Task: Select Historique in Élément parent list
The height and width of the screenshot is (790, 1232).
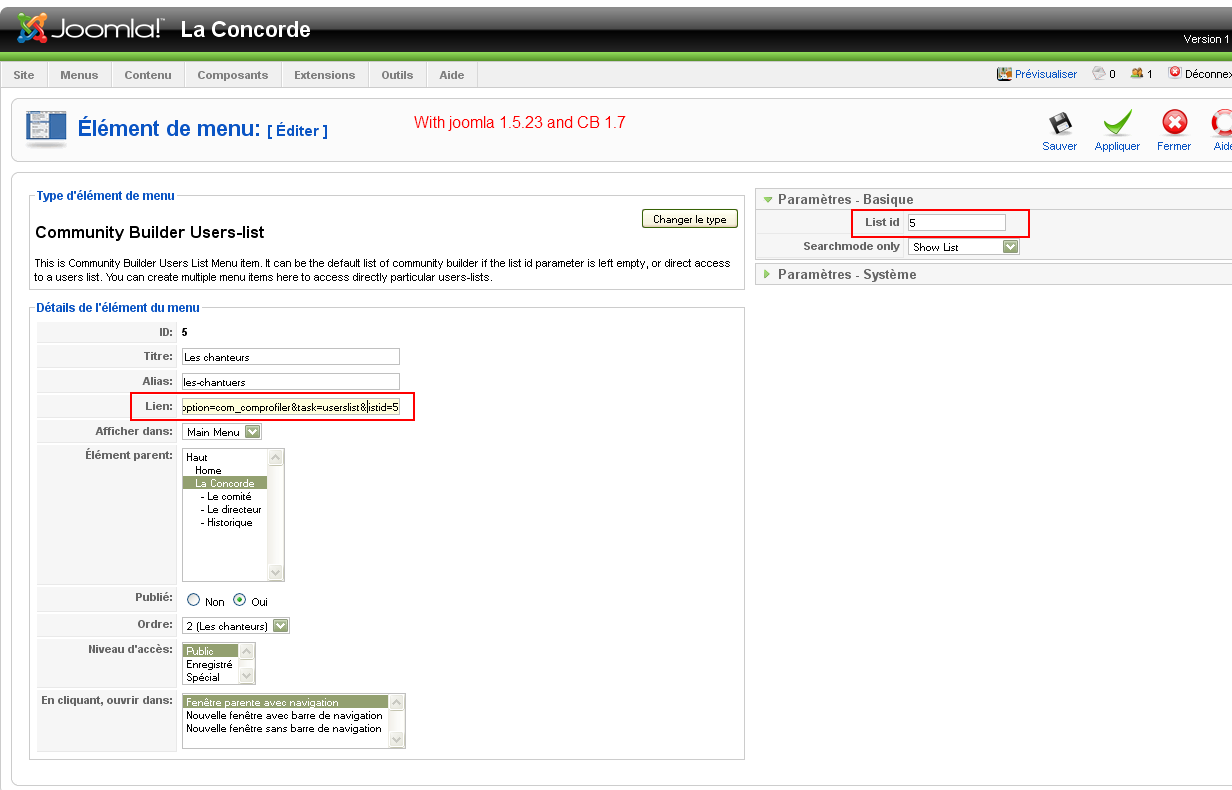Action: coord(226,522)
